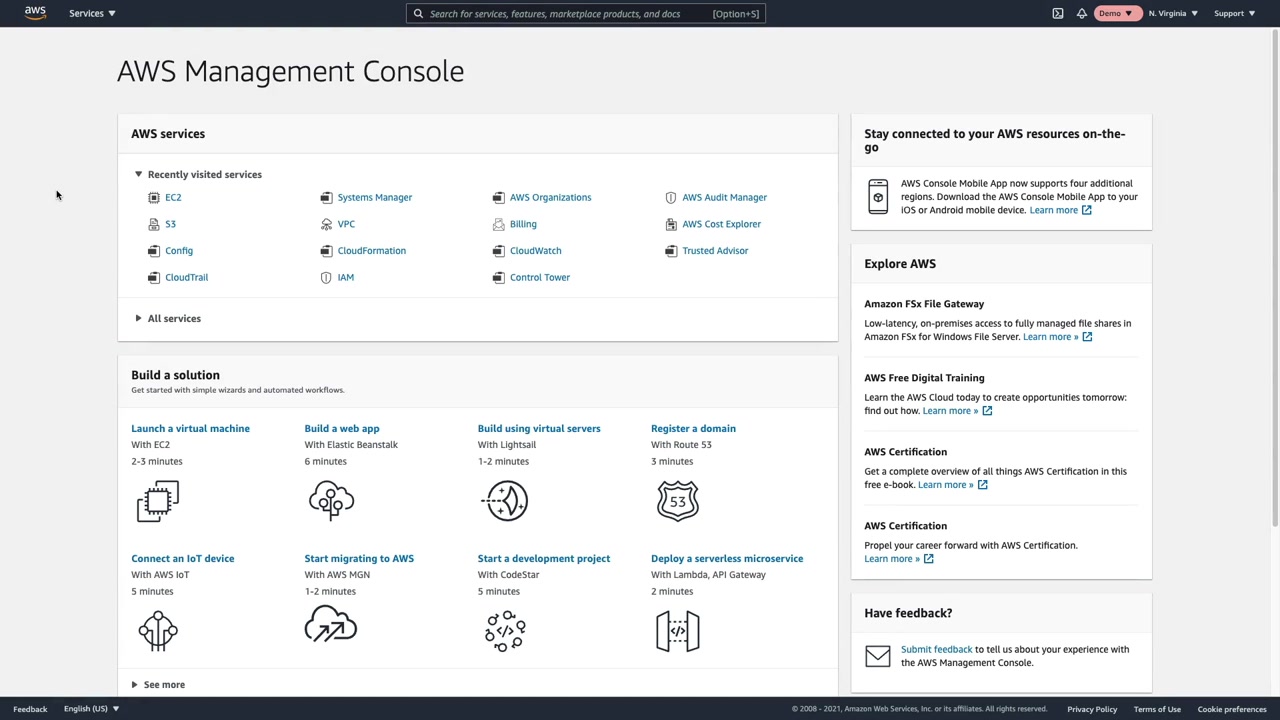Open the notifications bell icon

coord(1082,13)
